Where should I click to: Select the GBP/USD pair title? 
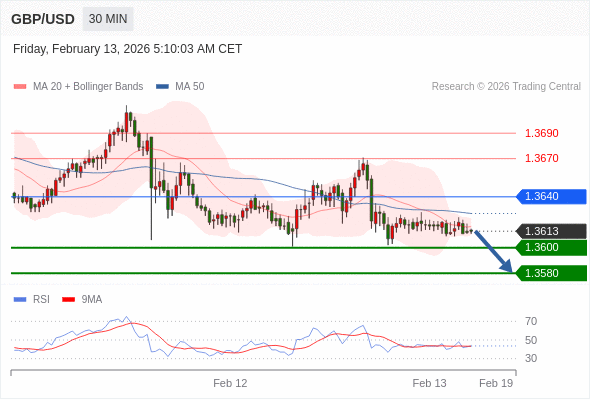(x=43, y=19)
